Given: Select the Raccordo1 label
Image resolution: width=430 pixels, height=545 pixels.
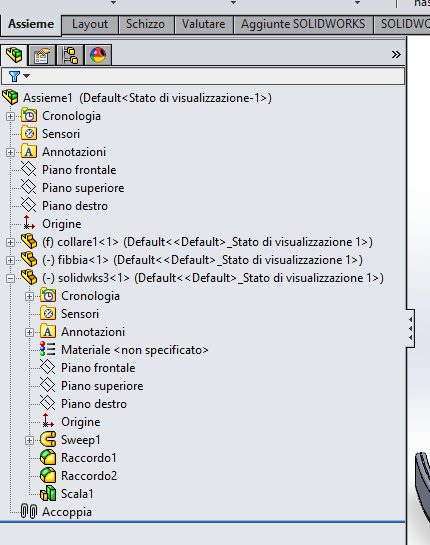Looking at the screenshot, I should coord(89,458).
